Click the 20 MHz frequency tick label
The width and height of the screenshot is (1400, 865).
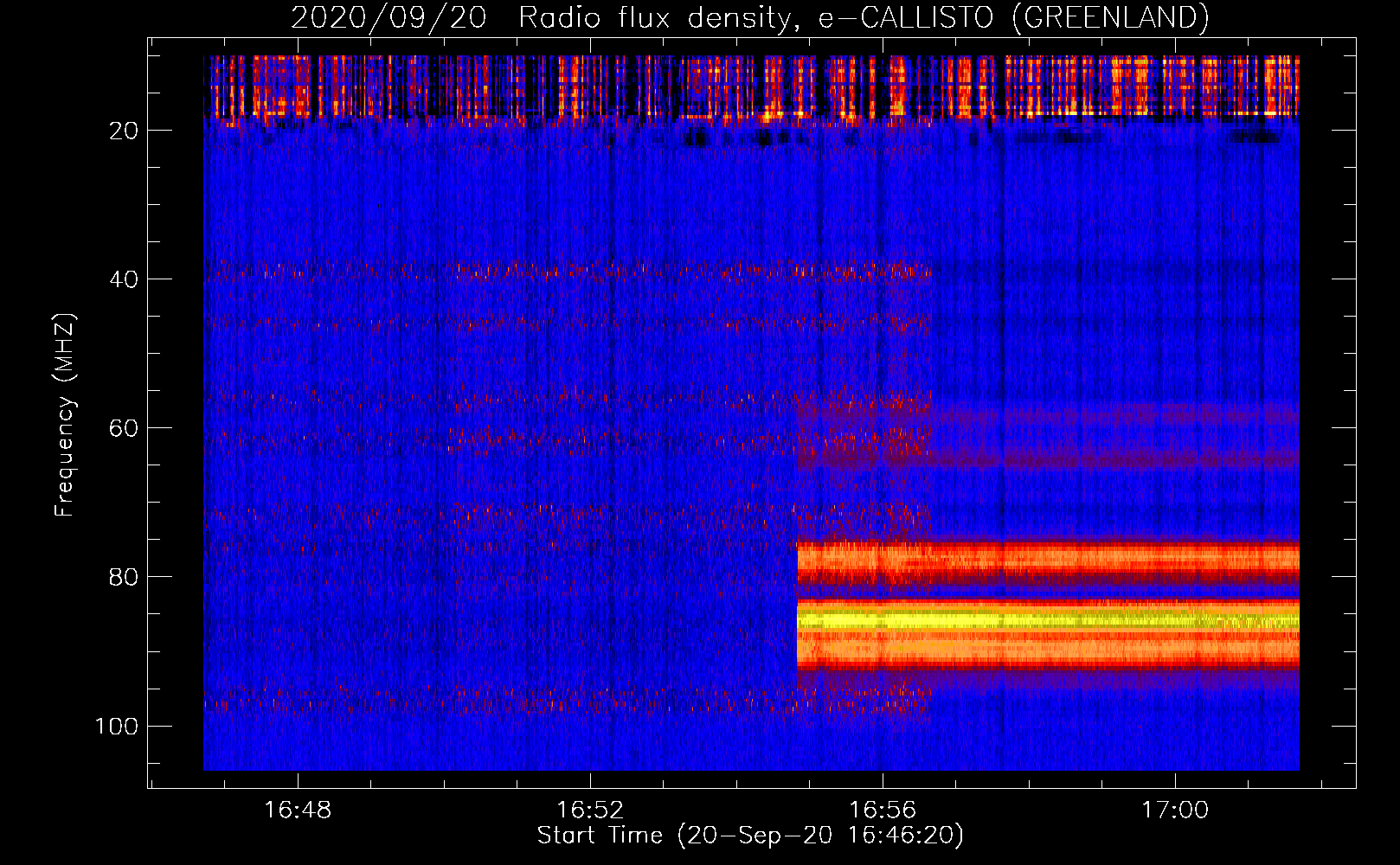tap(125, 131)
